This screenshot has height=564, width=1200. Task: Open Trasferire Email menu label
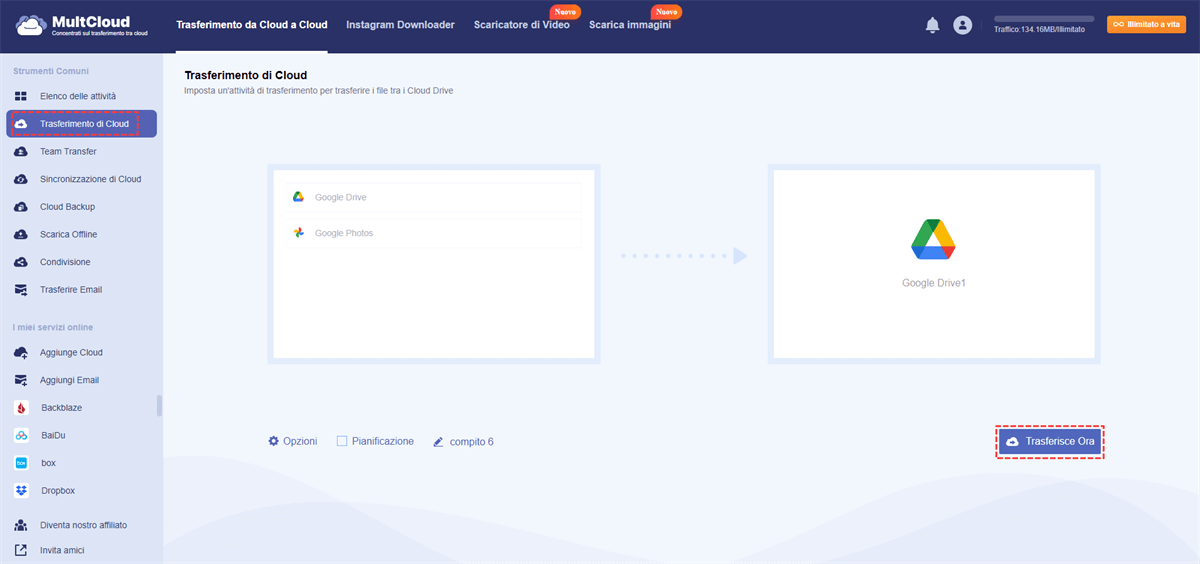pyautogui.click(x=71, y=290)
